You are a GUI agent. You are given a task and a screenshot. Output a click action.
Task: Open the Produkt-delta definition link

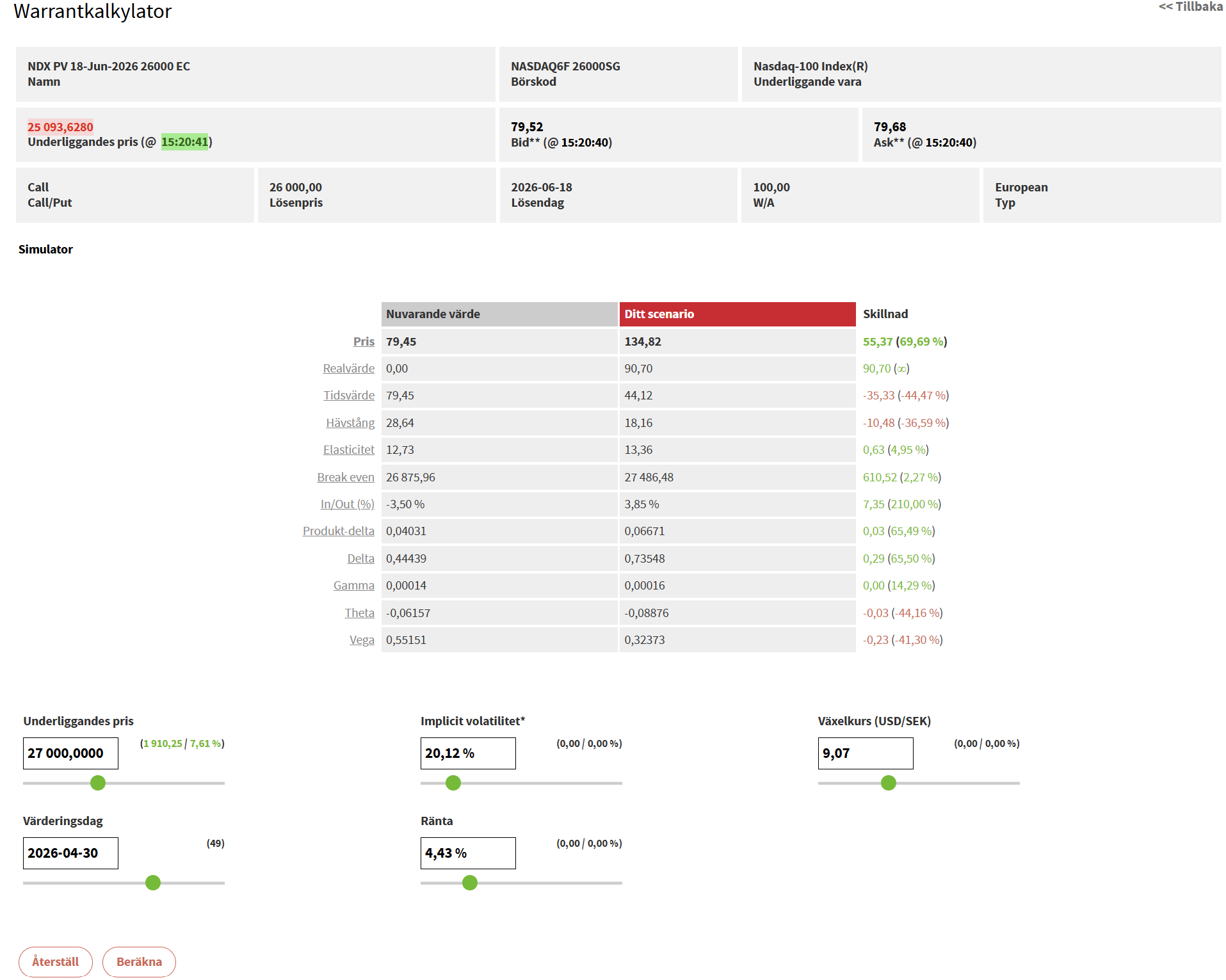click(338, 531)
